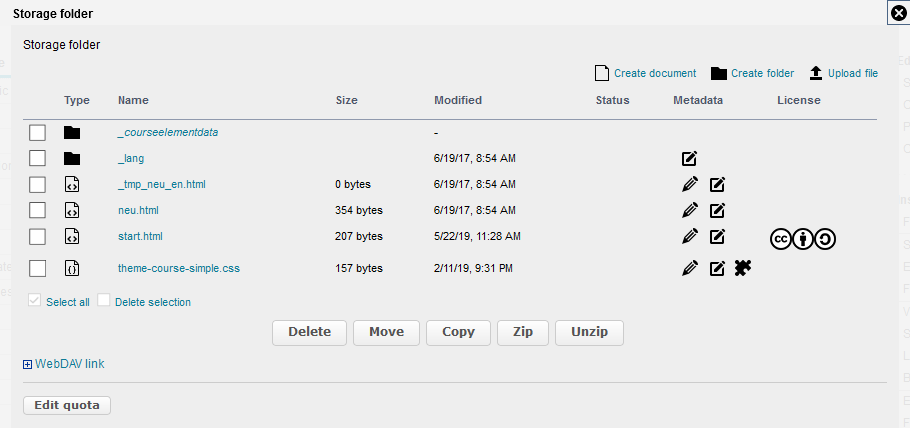The width and height of the screenshot is (910, 428).
Task: Click Create folder in the toolbar
Action: (752, 73)
